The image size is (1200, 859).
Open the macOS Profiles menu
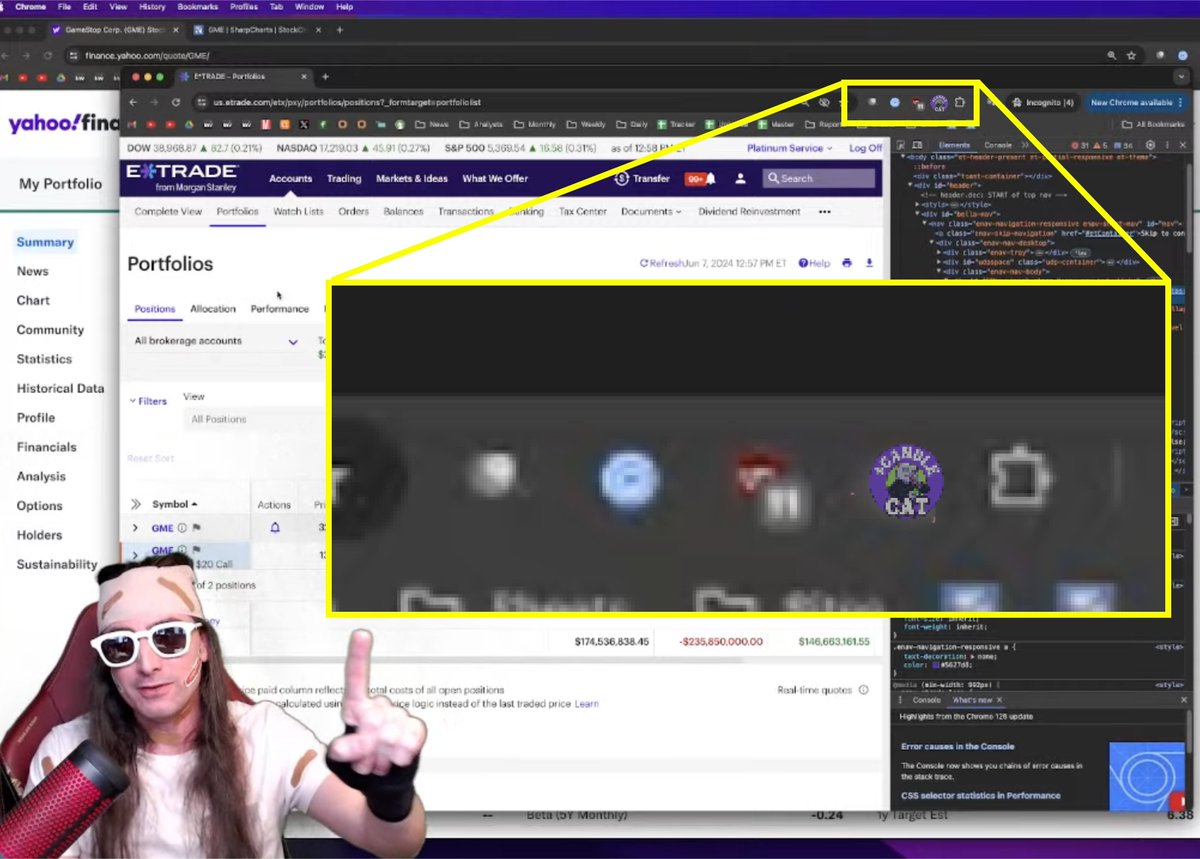tap(244, 7)
